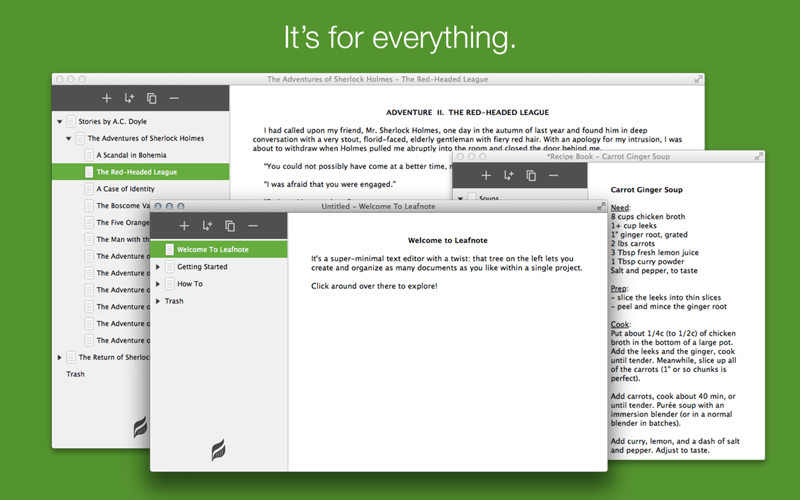Select A Scandal in Bohemia document
This screenshot has width=800, height=500.
point(131,155)
